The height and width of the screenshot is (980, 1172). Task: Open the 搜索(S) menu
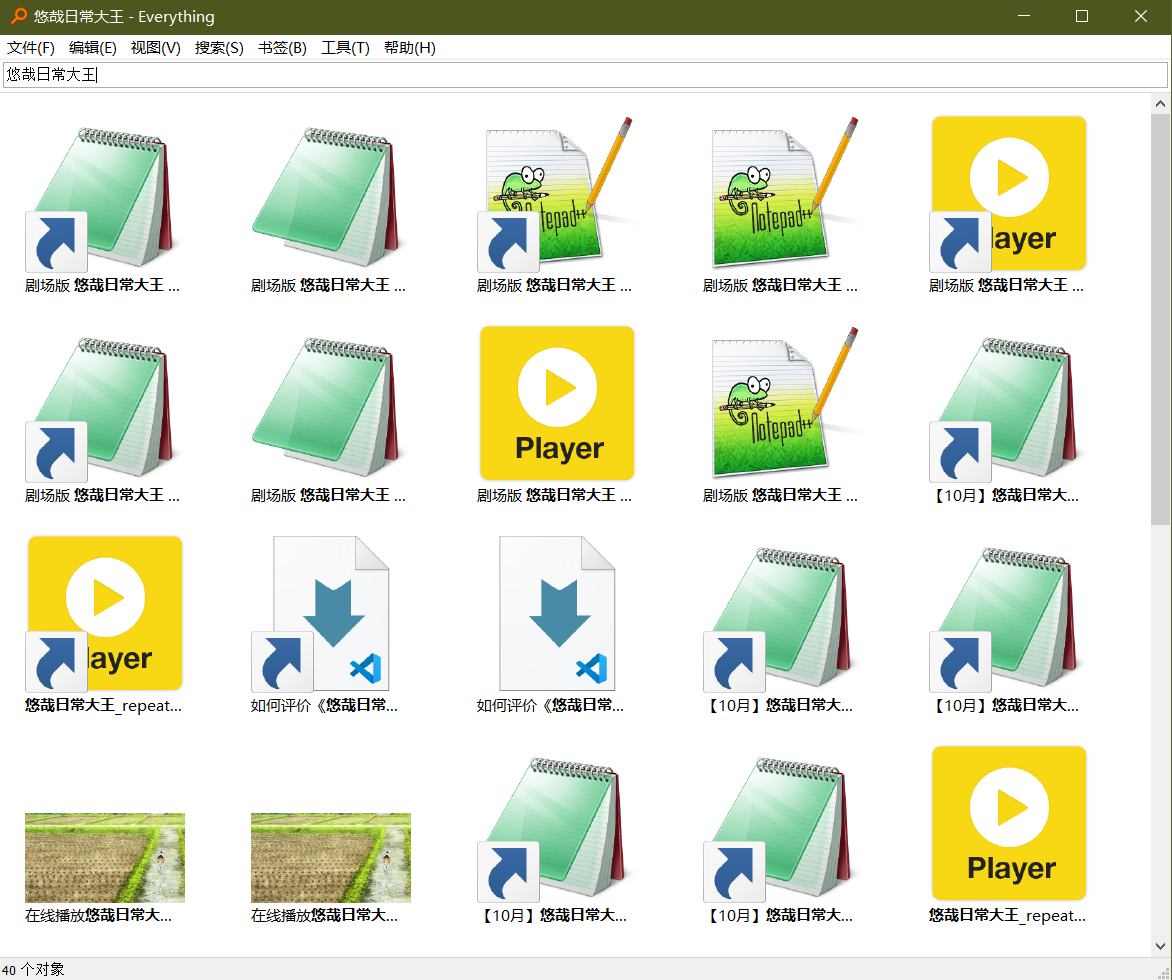219,48
